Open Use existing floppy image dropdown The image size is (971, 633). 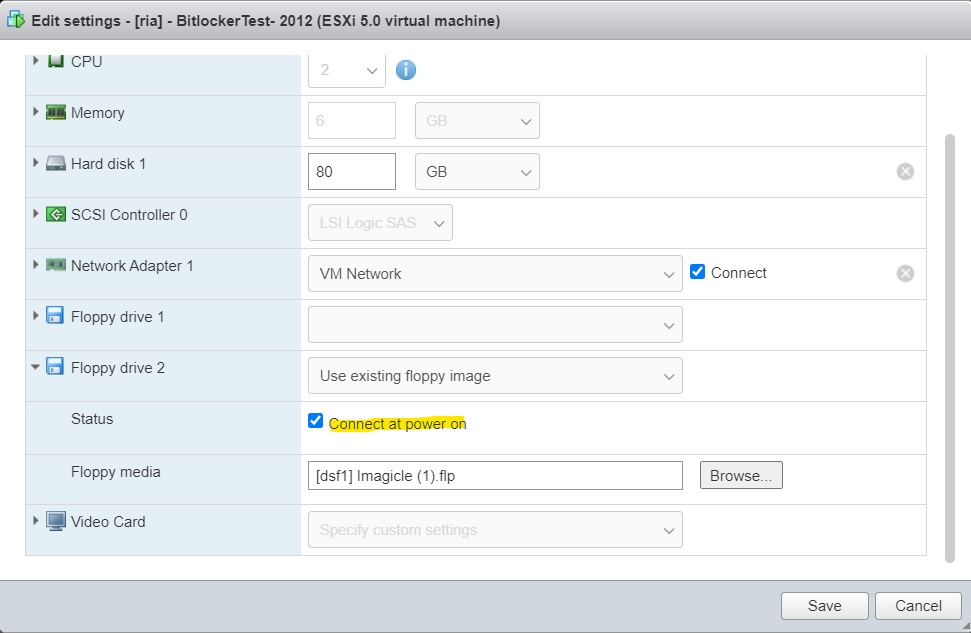click(x=495, y=376)
